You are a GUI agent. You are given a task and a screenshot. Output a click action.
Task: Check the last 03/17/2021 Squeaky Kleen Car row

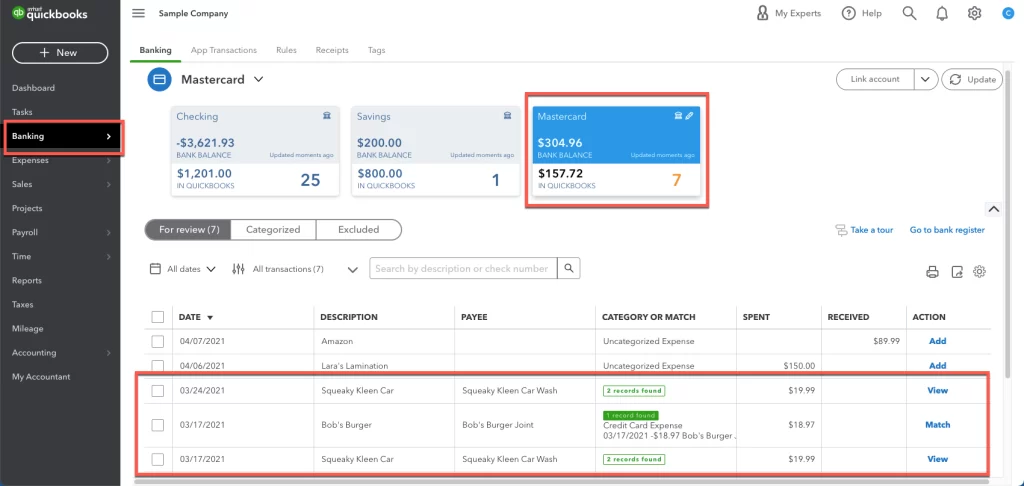tap(157, 459)
